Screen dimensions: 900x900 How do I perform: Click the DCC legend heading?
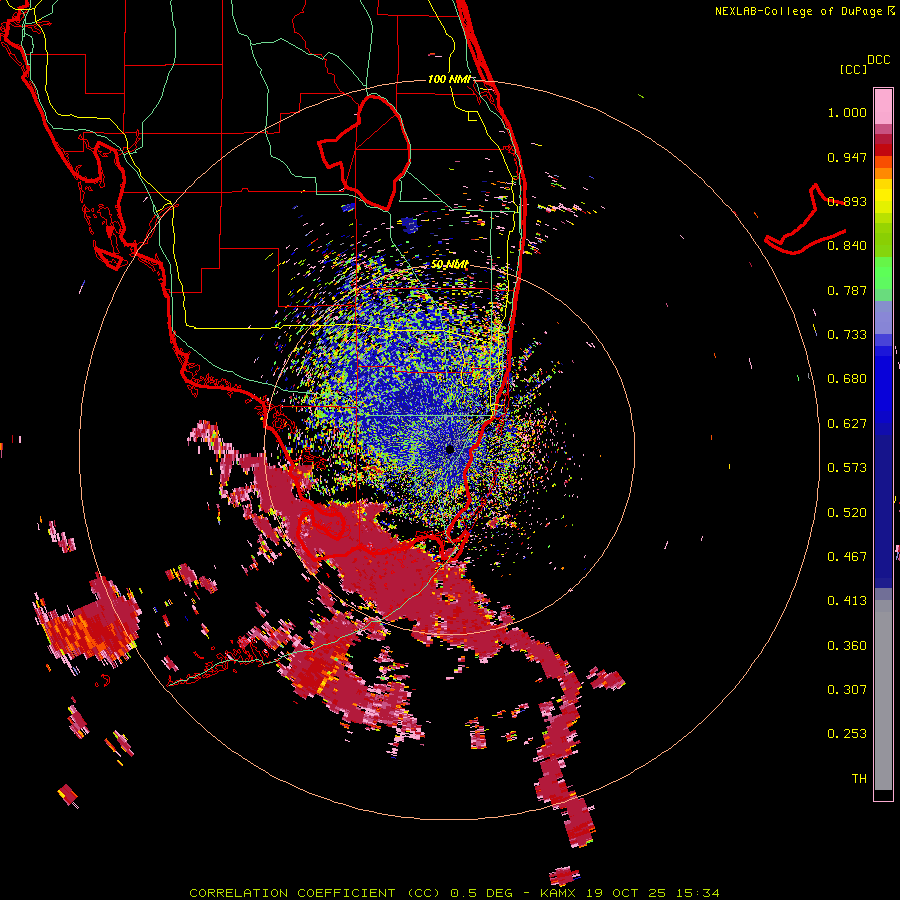[x=878, y=60]
